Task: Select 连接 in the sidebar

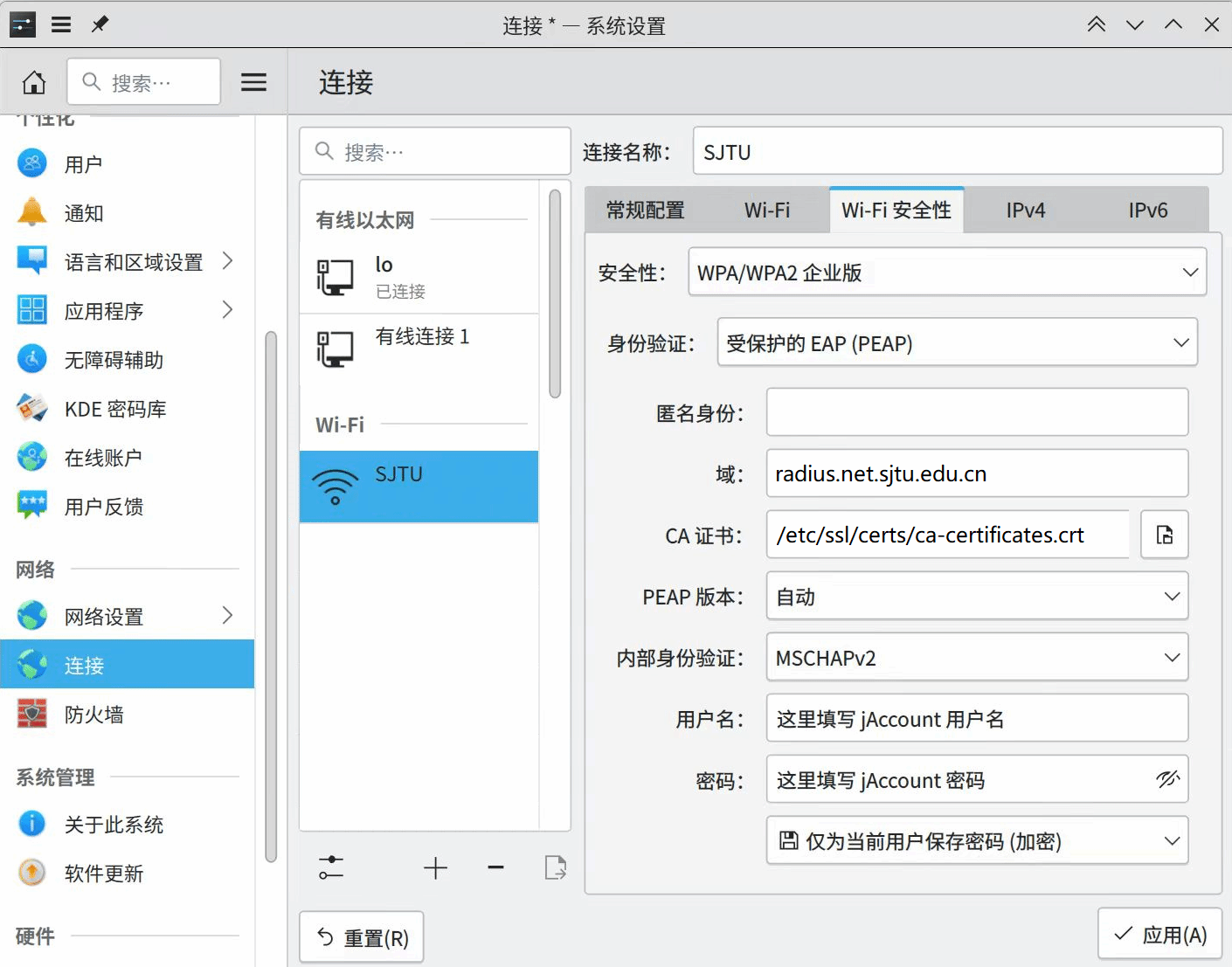Action: click(127, 665)
